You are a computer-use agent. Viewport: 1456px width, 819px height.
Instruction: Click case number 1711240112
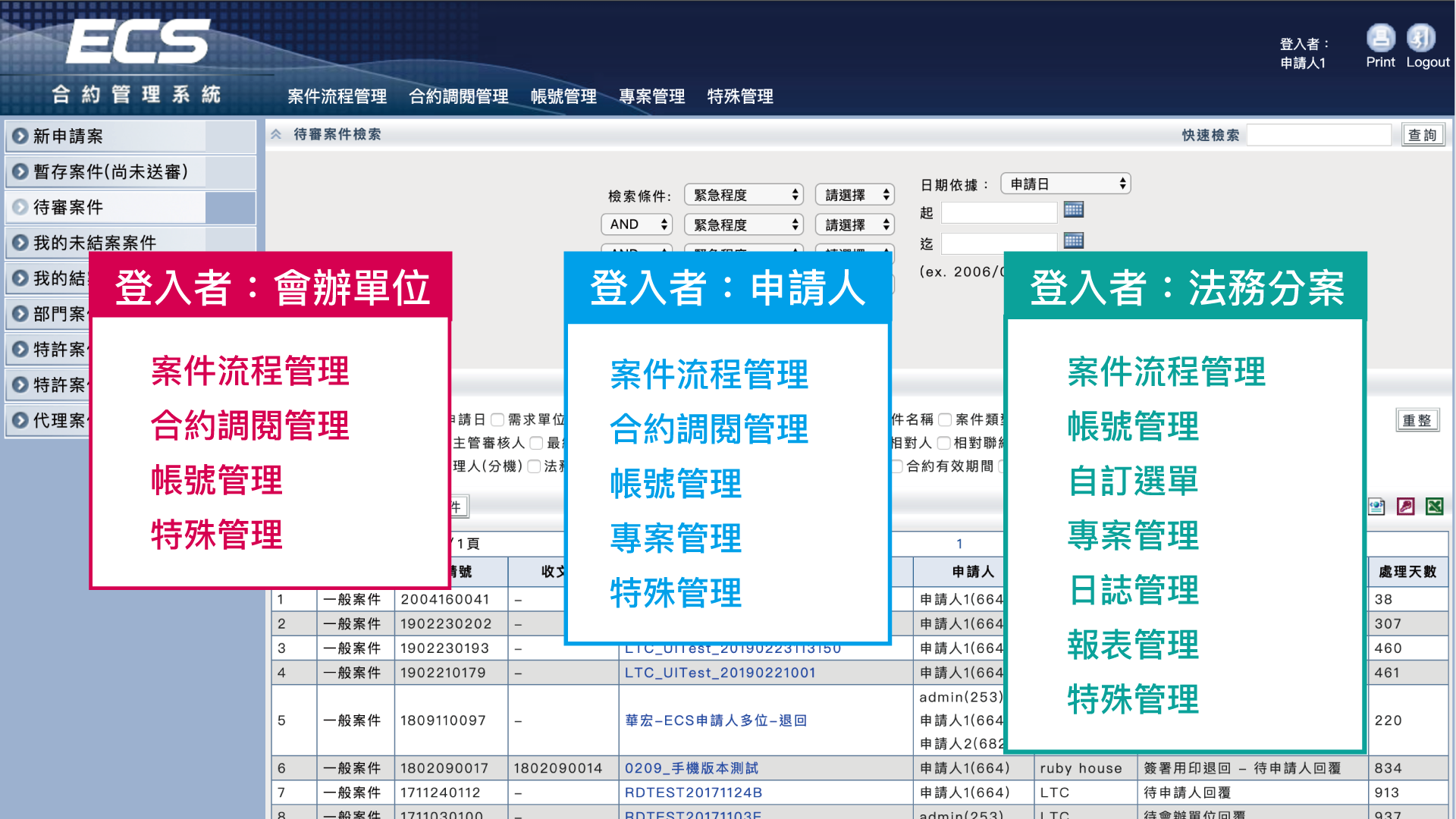pyautogui.click(x=441, y=792)
